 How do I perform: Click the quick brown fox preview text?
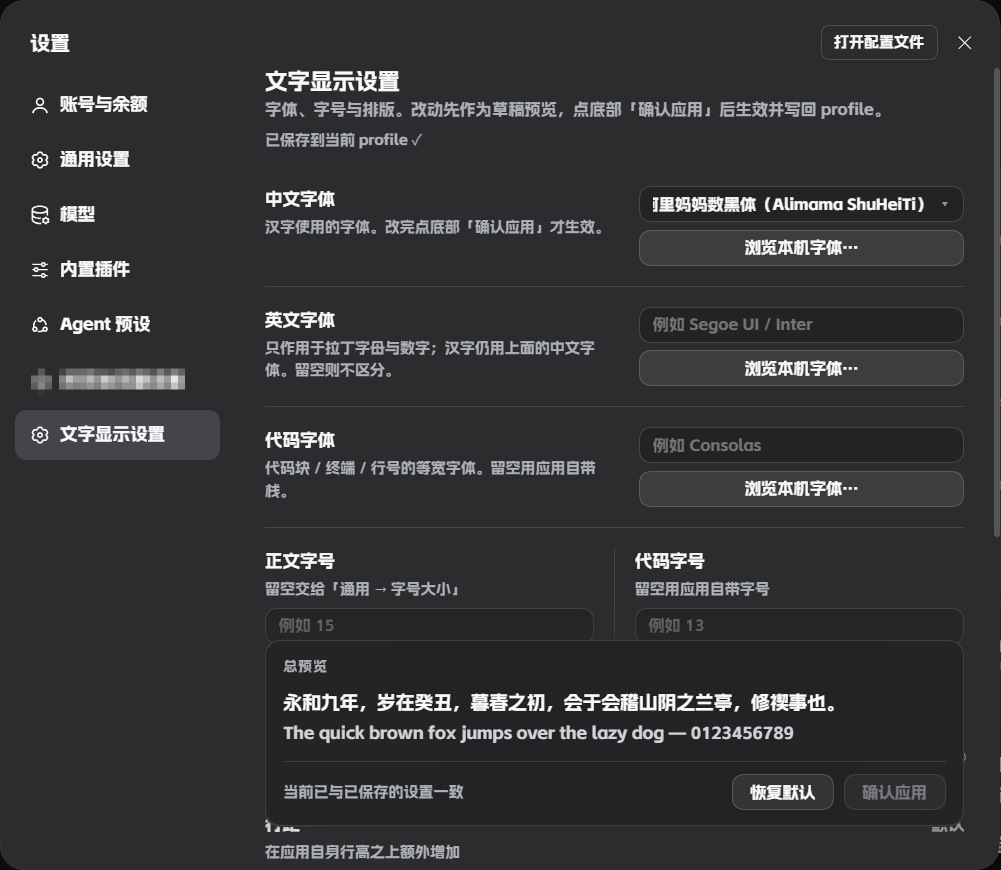(538, 733)
